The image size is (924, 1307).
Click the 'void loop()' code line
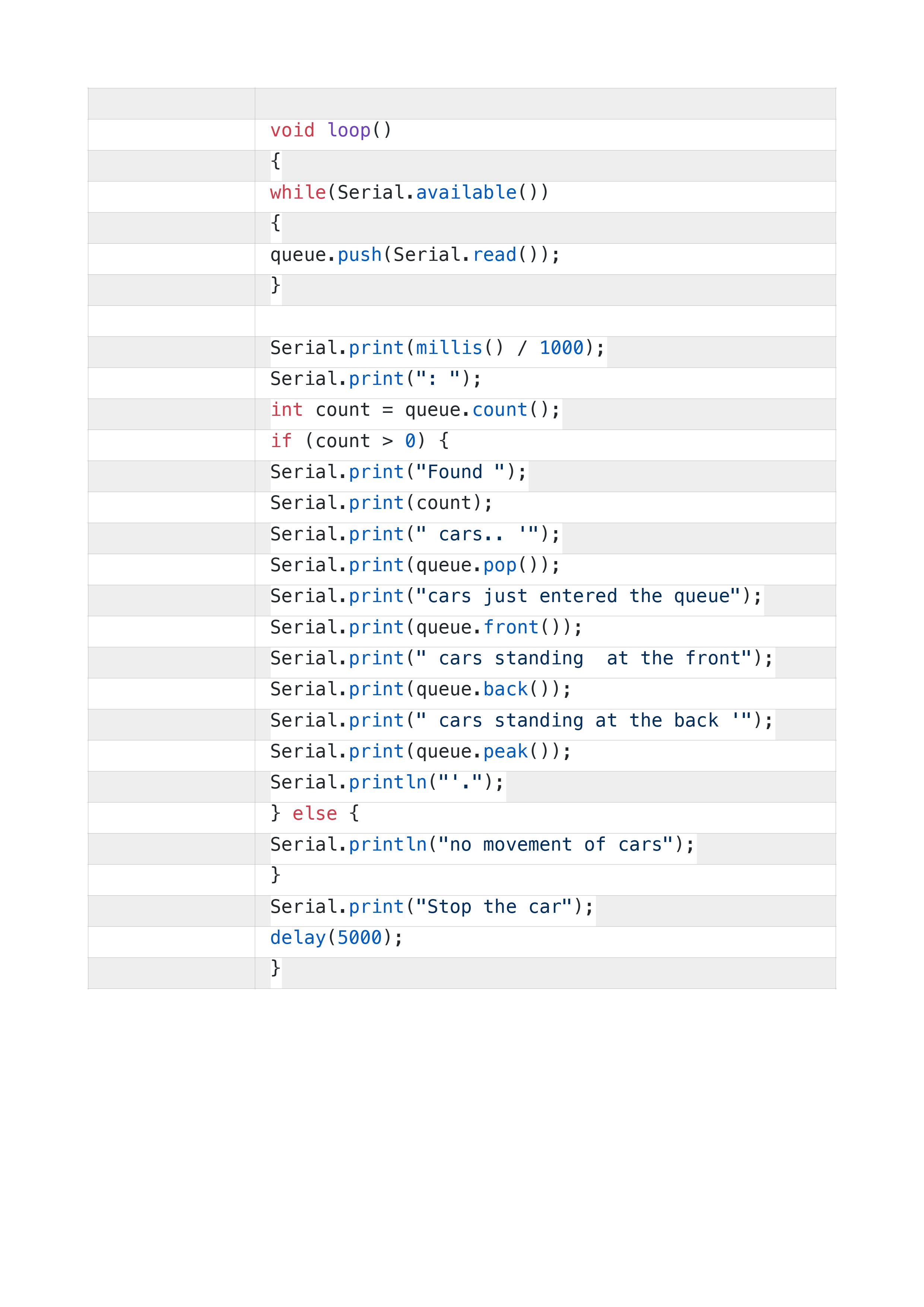331,130
